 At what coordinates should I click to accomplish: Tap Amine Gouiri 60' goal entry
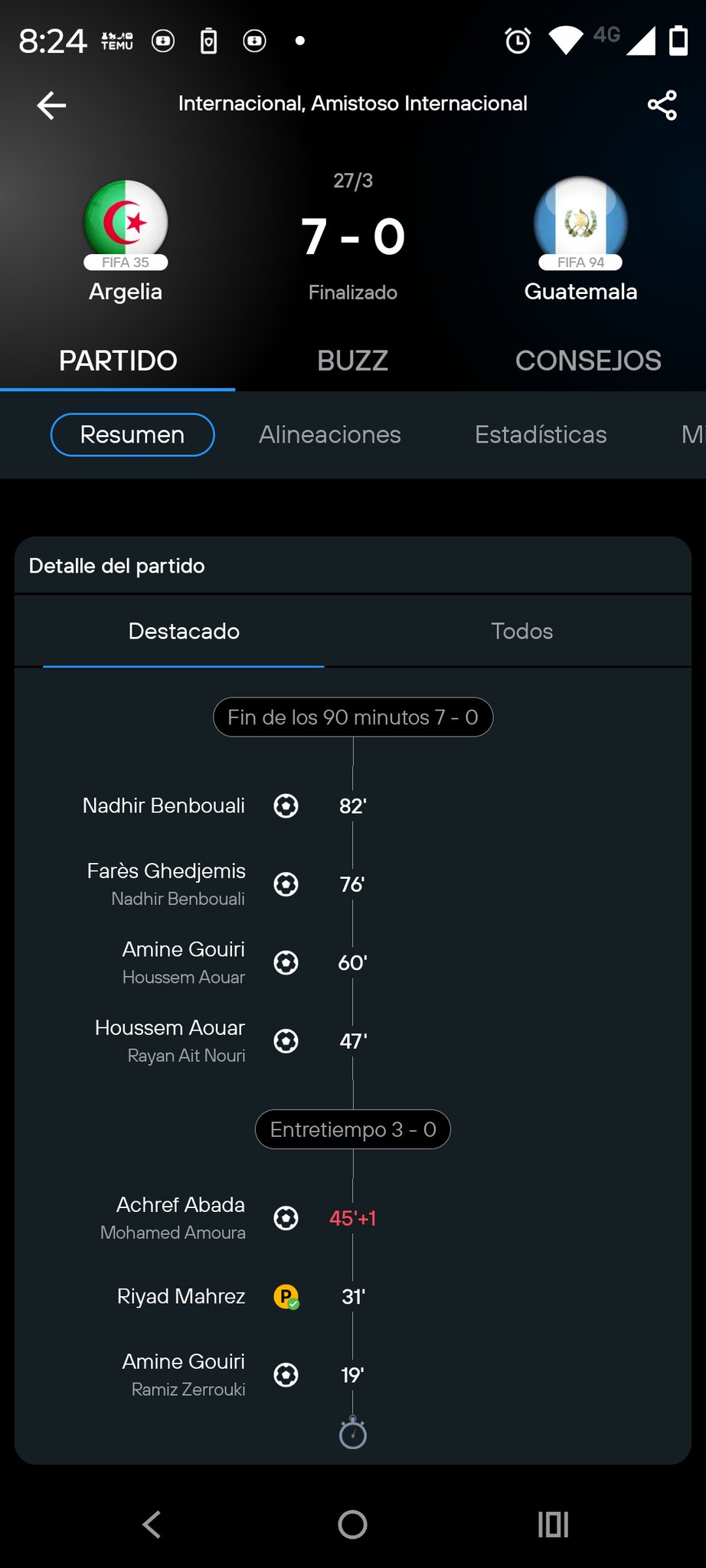[184, 949]
